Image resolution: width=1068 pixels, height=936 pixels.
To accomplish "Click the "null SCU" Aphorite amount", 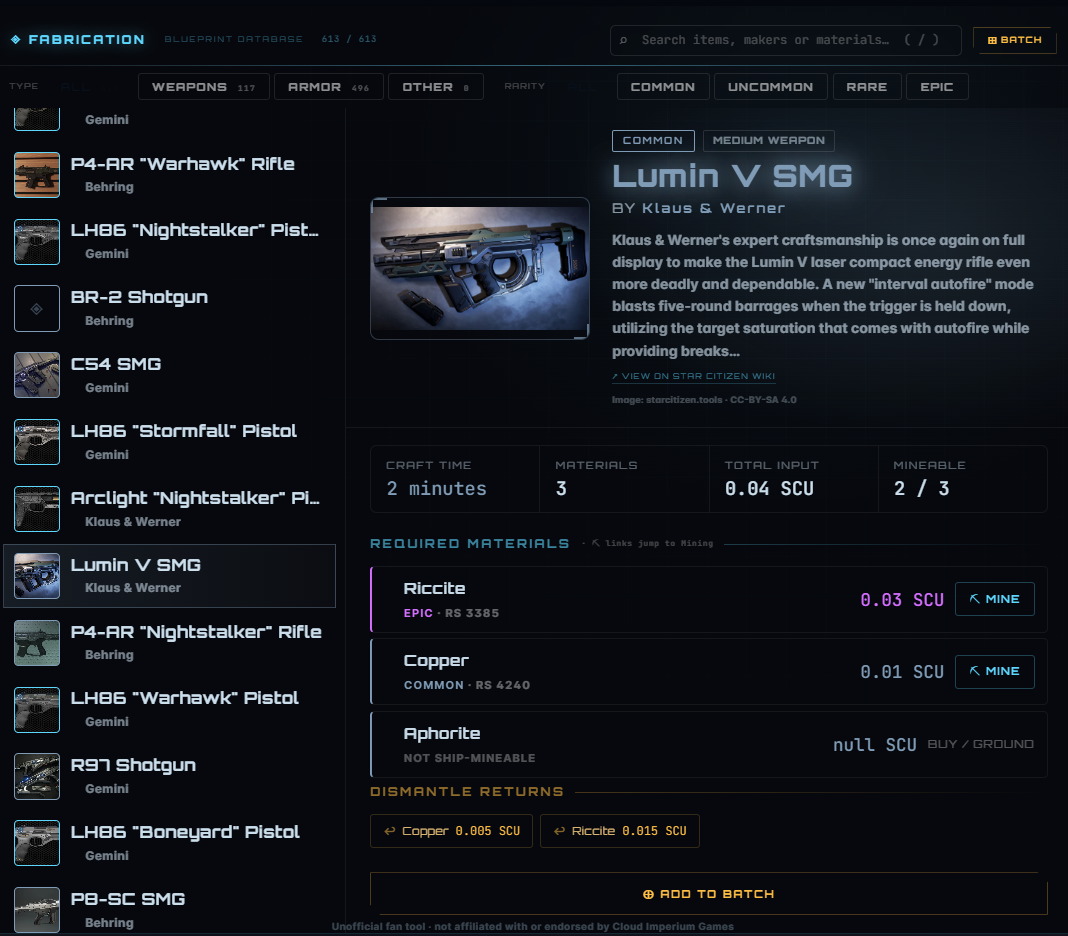I will [x=875, y=745].
